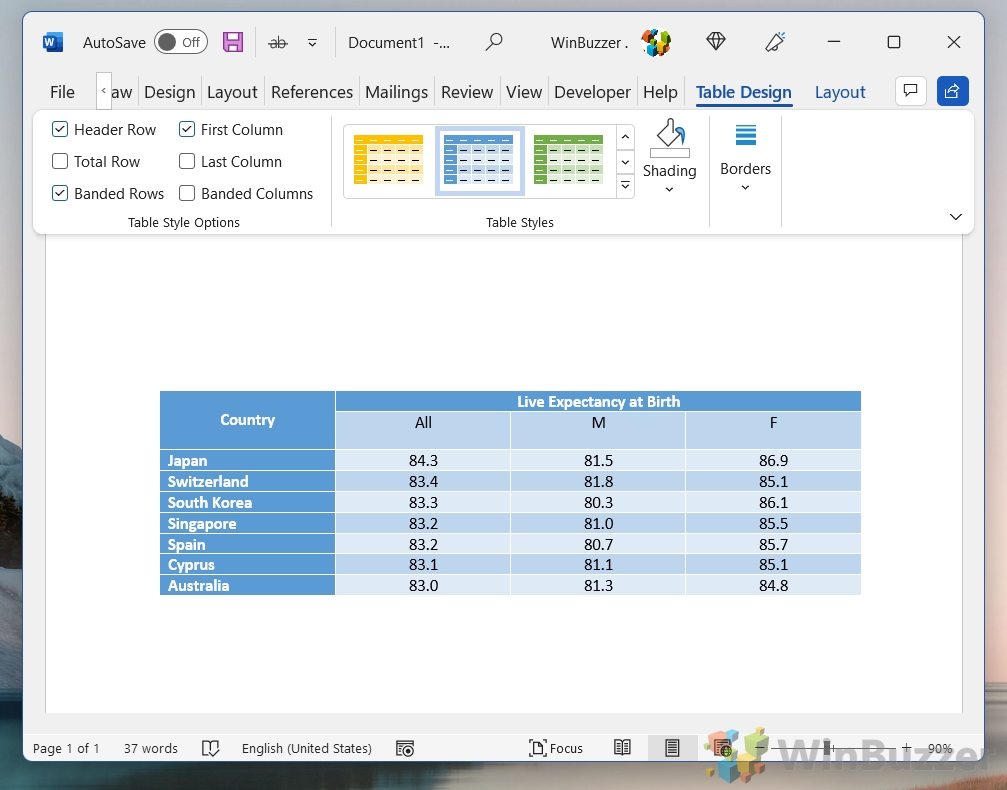Image resolution: width=1007 pixels, height=790 pixels.
Task: Uncheck the Header Row checkbox
Action: (60, 129)
